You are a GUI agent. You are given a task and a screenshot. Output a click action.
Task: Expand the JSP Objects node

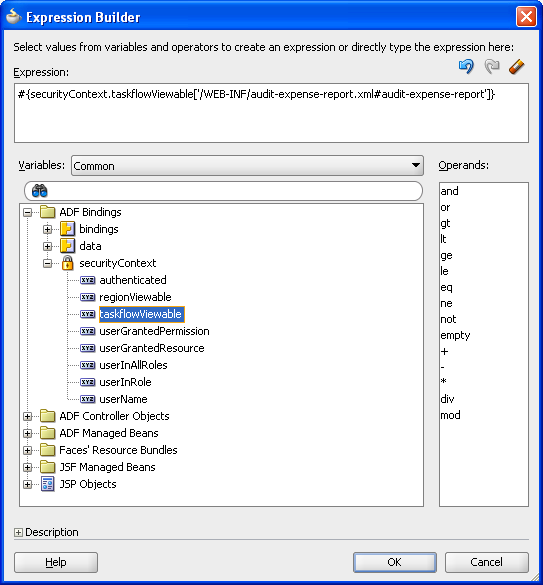click(x=27, y=484)
